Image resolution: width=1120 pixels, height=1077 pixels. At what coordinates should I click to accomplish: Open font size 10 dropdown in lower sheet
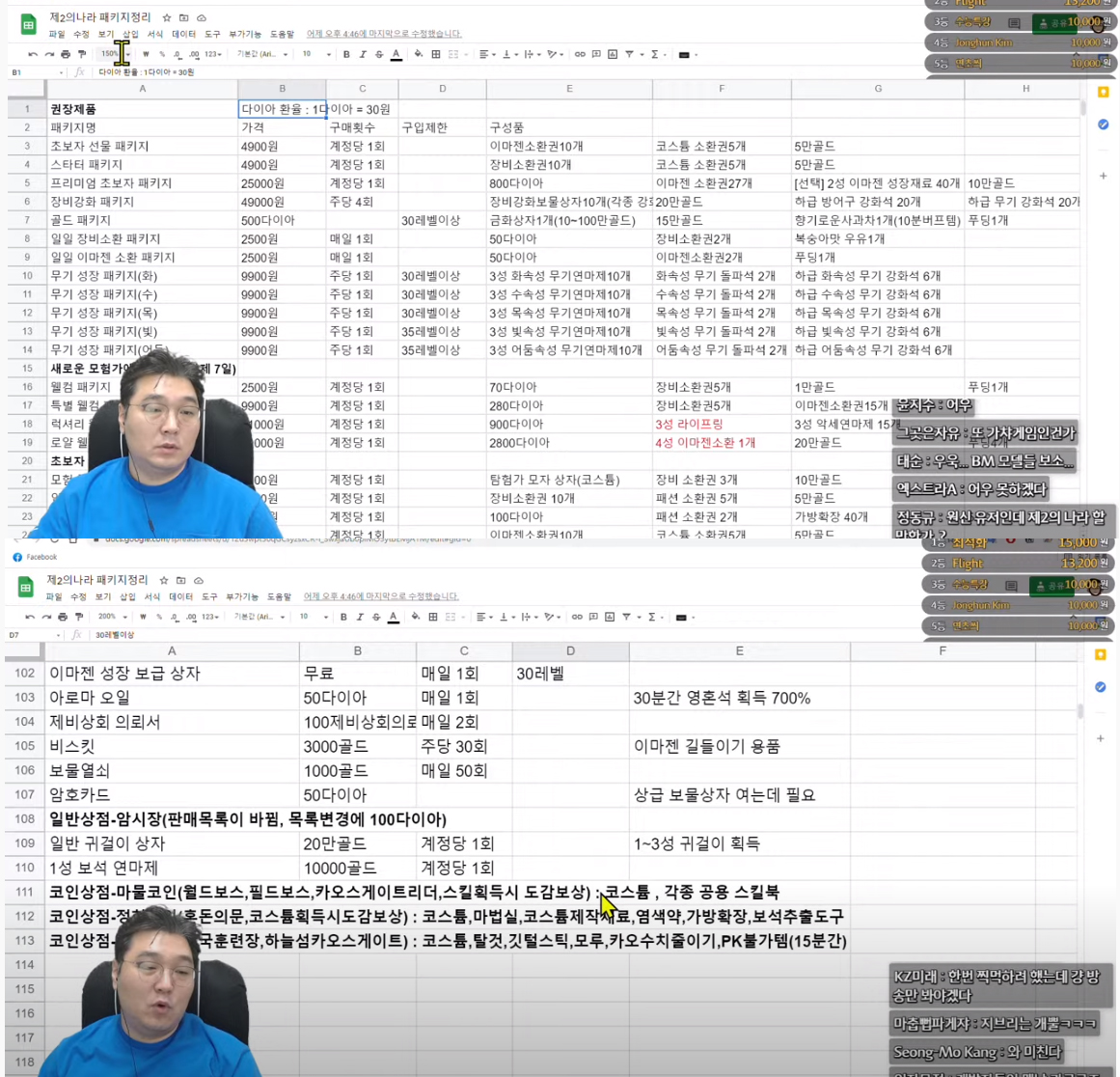(313, 617)
